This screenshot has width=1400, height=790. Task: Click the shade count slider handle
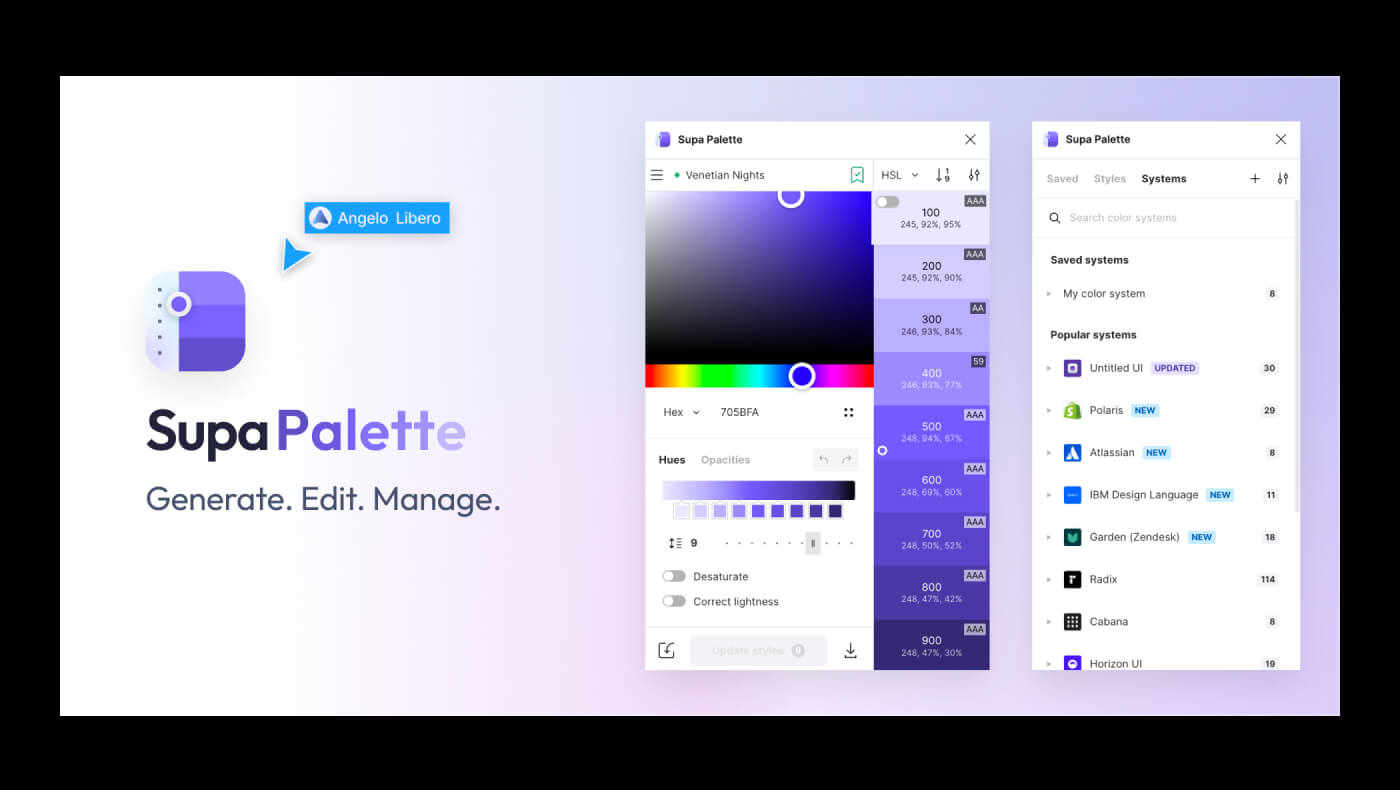click(x=813, y=543)
